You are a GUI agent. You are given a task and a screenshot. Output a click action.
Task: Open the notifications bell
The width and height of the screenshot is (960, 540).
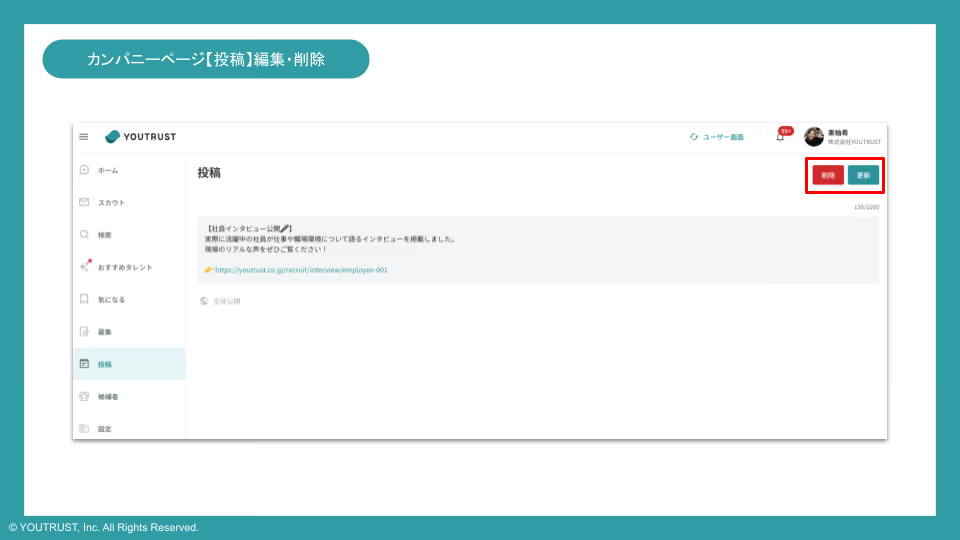pos(780,137)
